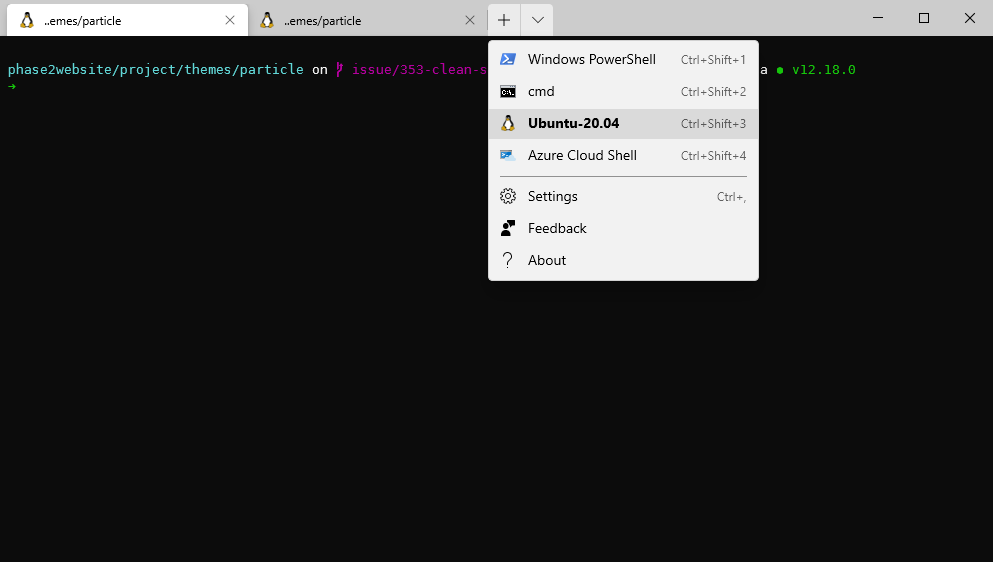The image size is (993, 562).
Task: Open a cmd profile tab
Action: click(623, 92)
